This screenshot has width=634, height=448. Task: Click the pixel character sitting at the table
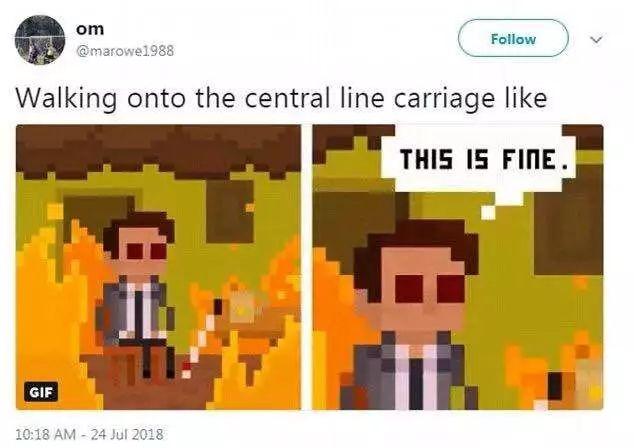[138, 293]
